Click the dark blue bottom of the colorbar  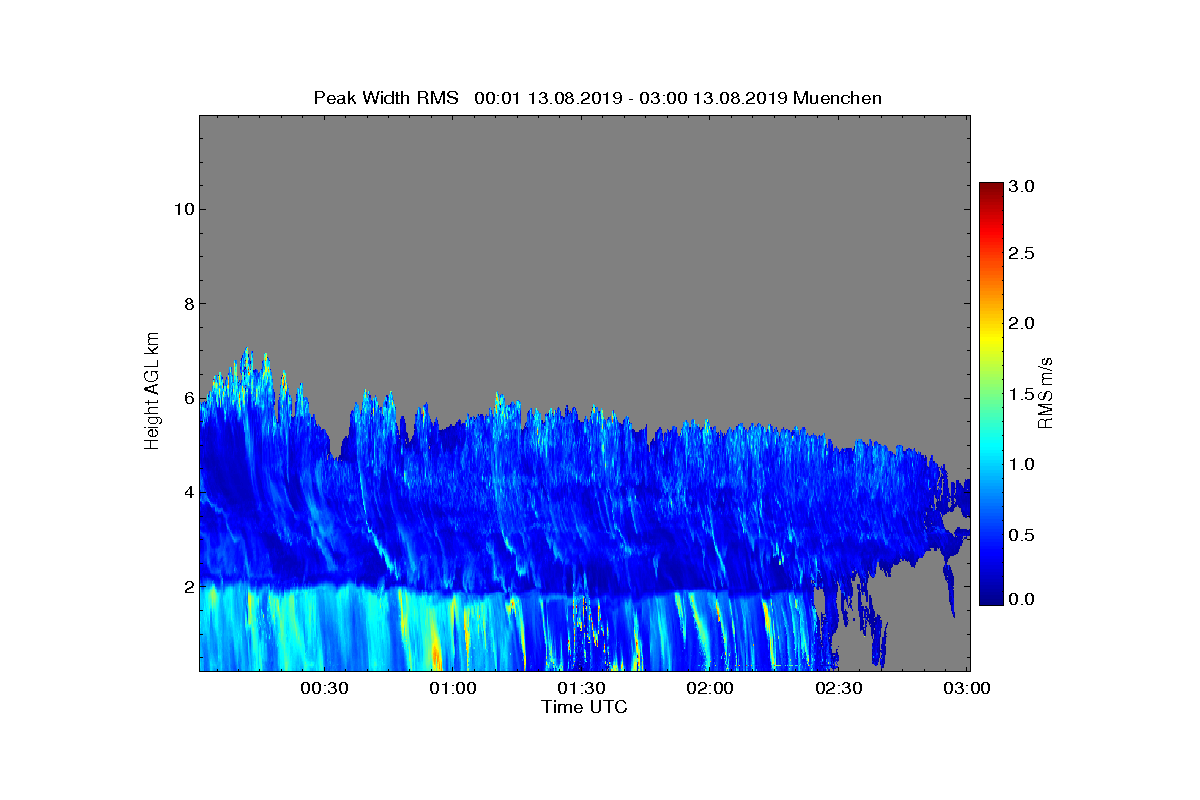coord(990,598)
